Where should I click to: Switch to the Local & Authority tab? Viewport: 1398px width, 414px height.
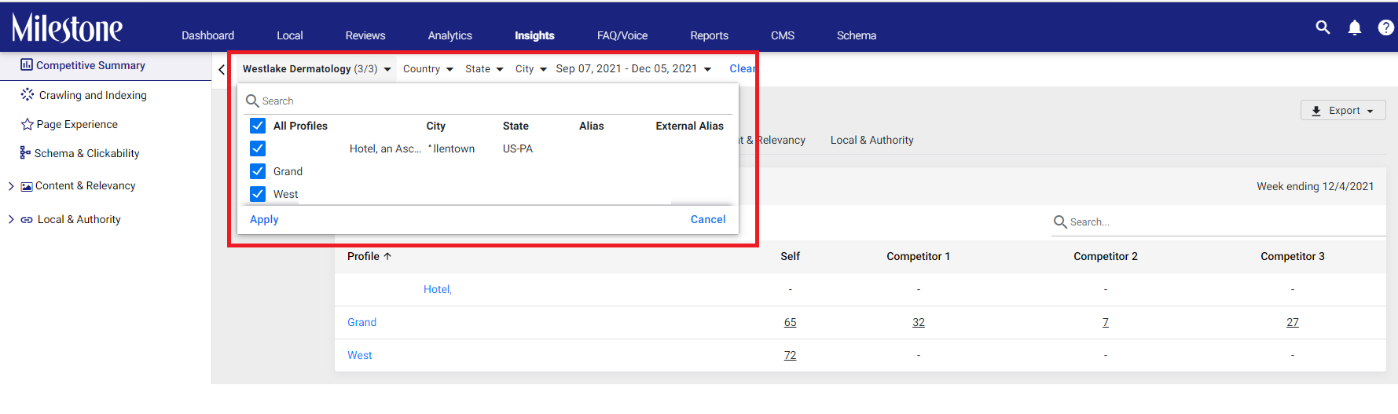(x=872, y=140)
